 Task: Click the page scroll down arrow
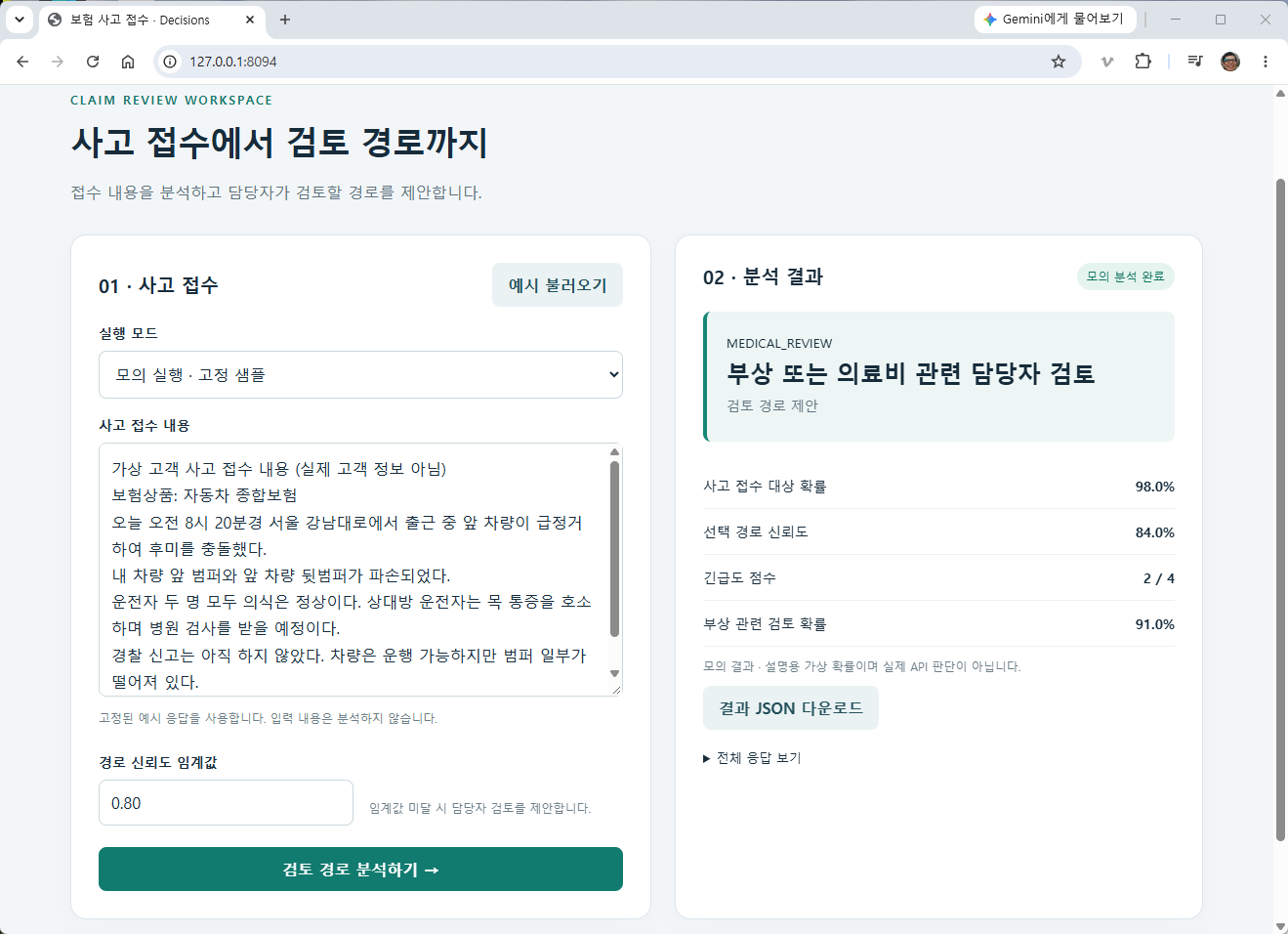(x=1280, y=925)
